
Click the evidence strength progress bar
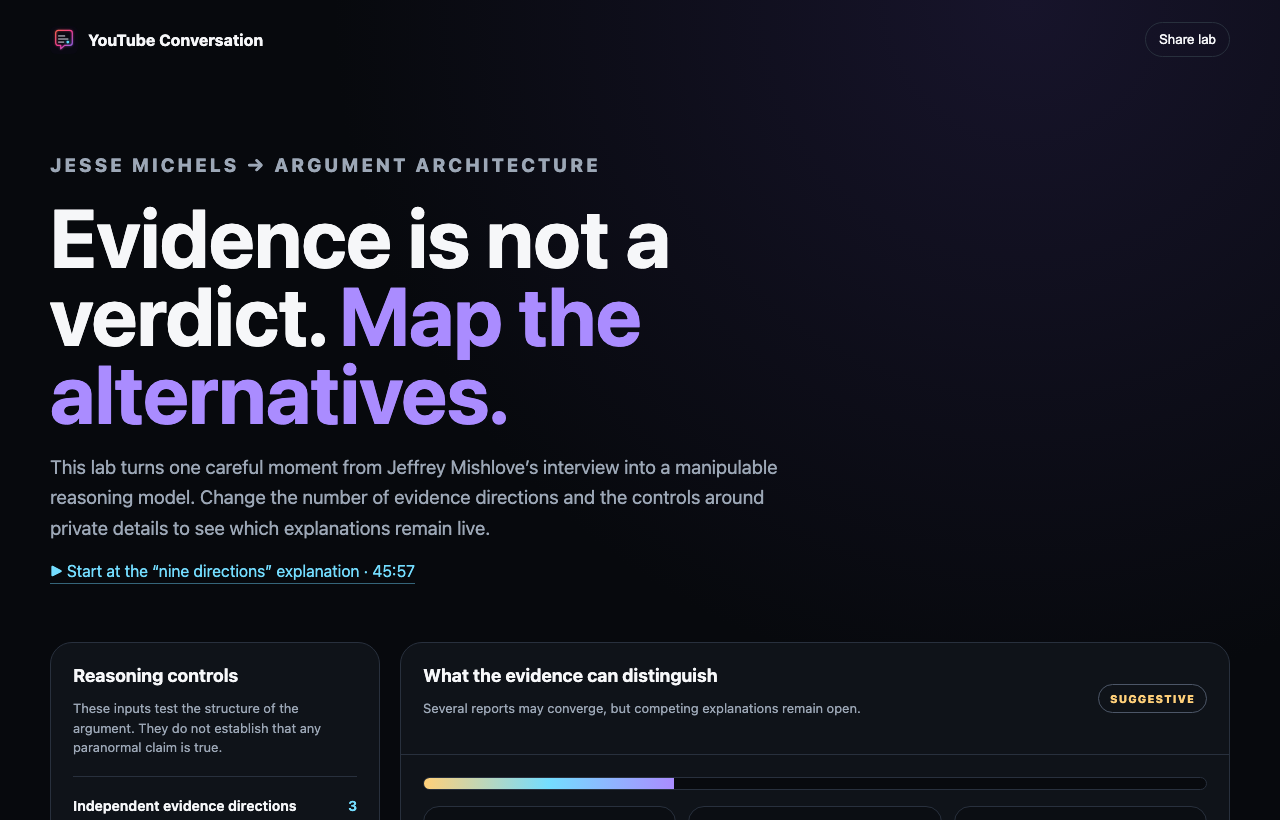click(x=814, y=784)
